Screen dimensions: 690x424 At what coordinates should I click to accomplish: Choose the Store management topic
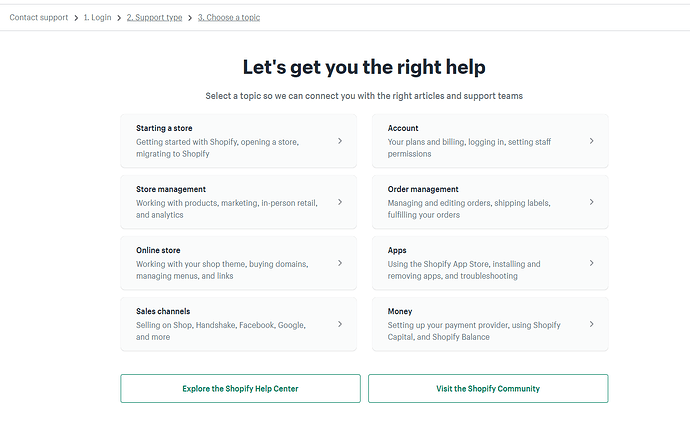[x=171, y=189]
